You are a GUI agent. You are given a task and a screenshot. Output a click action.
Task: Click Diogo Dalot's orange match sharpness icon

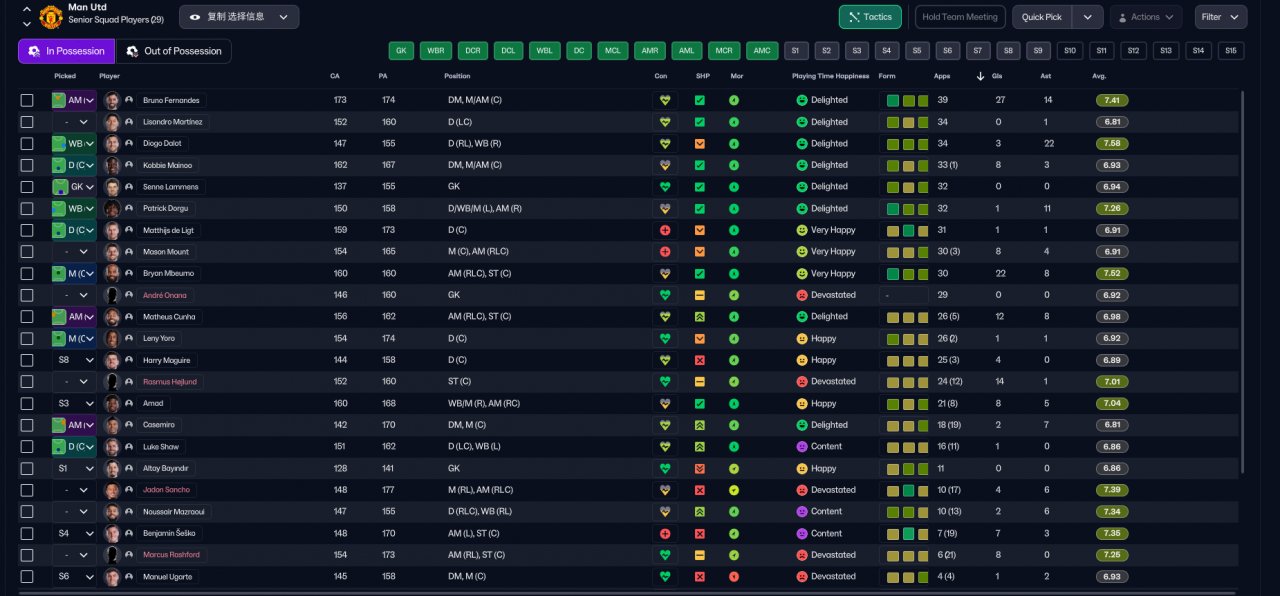click(x=700, y=143)
